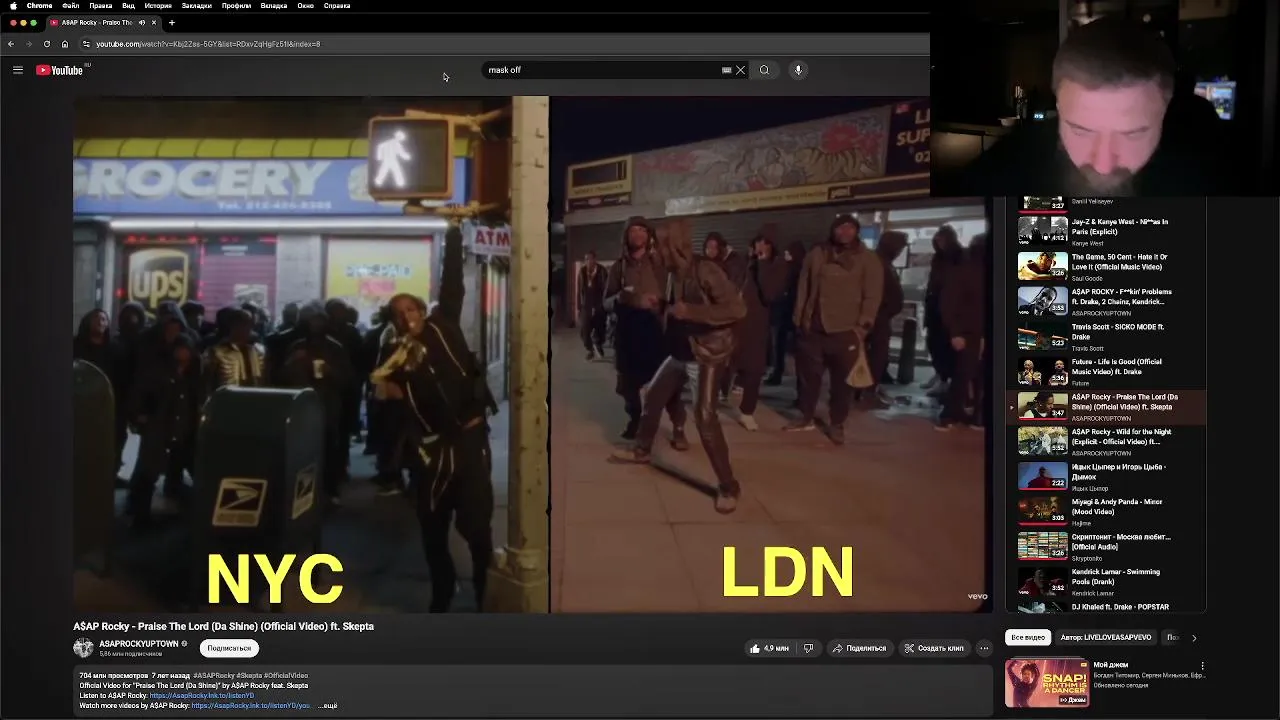Play Kendrick Lamar - Swimming Pools
This screenshot has width=1280, height=720.
(x=1106, y=581)
